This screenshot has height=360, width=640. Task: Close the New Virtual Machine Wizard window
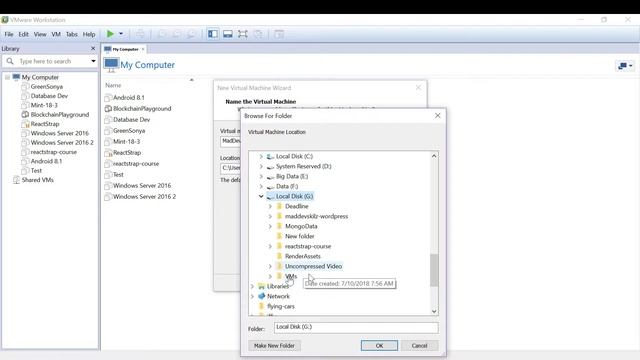coord(418,88)
